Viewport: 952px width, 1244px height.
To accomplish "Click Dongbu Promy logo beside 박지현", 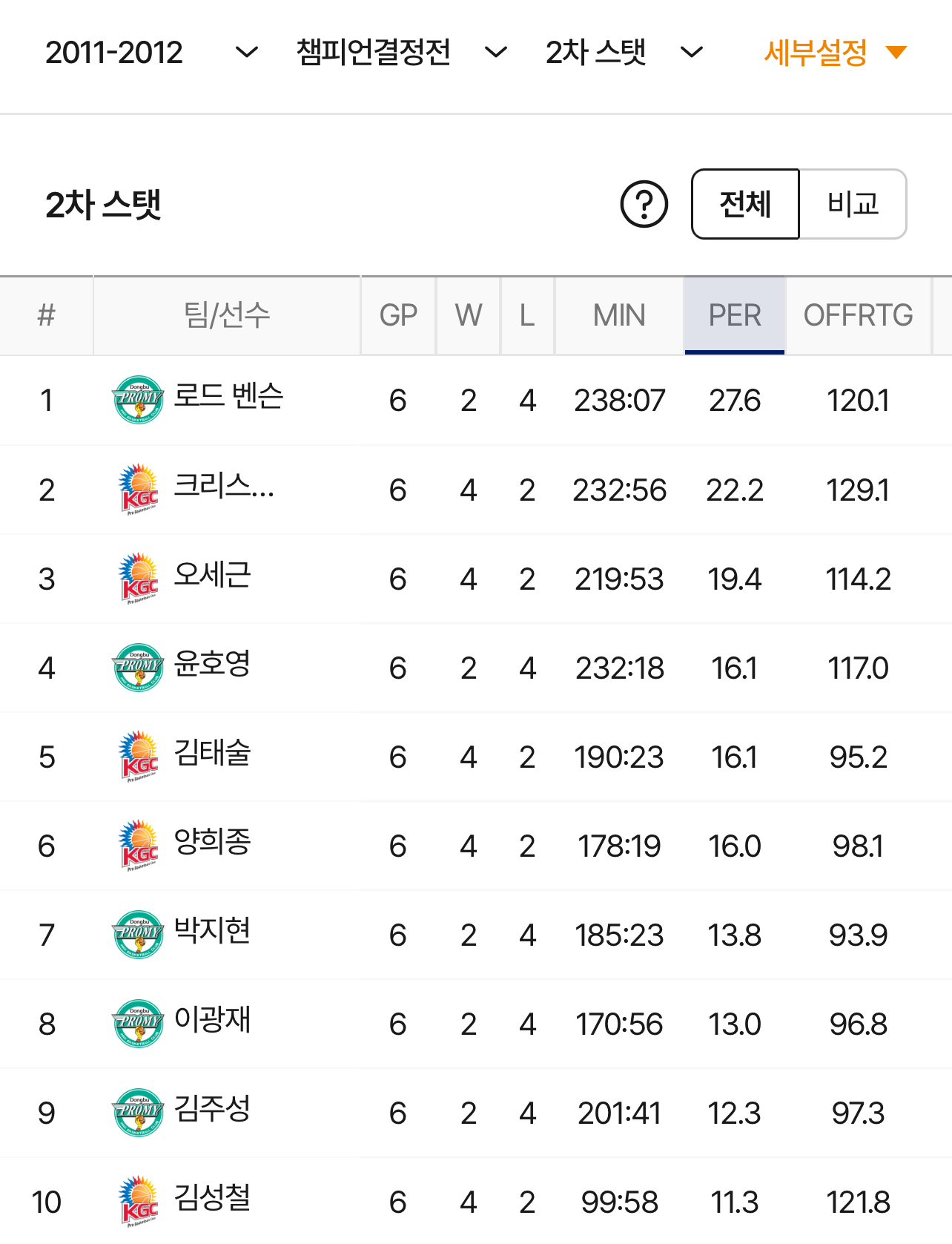I will [138, 934].
